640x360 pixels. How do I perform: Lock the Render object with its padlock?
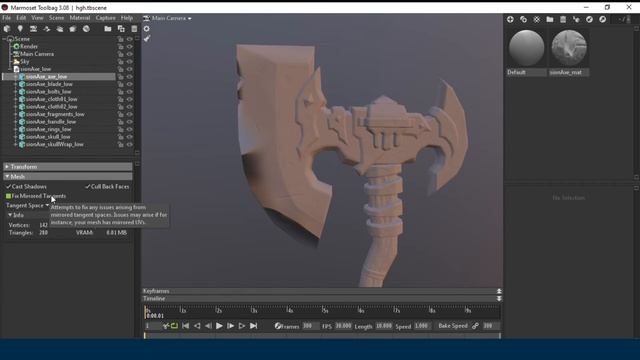[121, 47]
